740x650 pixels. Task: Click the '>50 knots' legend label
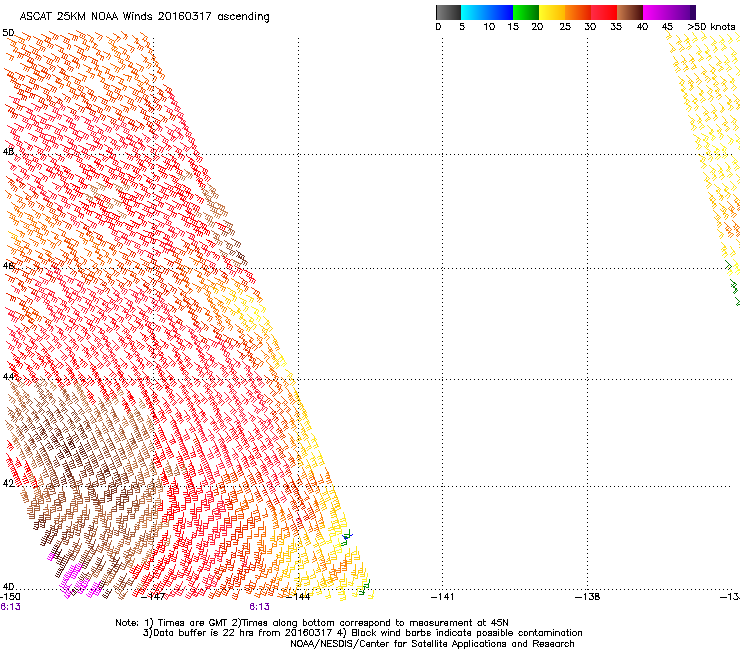coord(711,27)
